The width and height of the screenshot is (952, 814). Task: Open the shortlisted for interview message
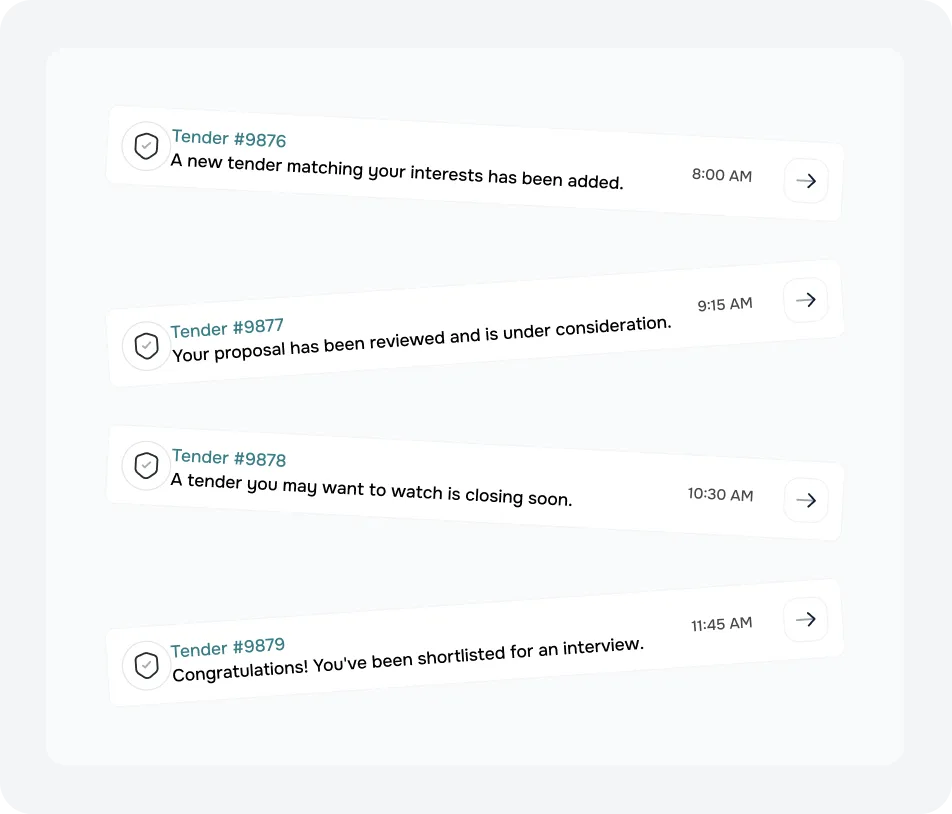408,660
